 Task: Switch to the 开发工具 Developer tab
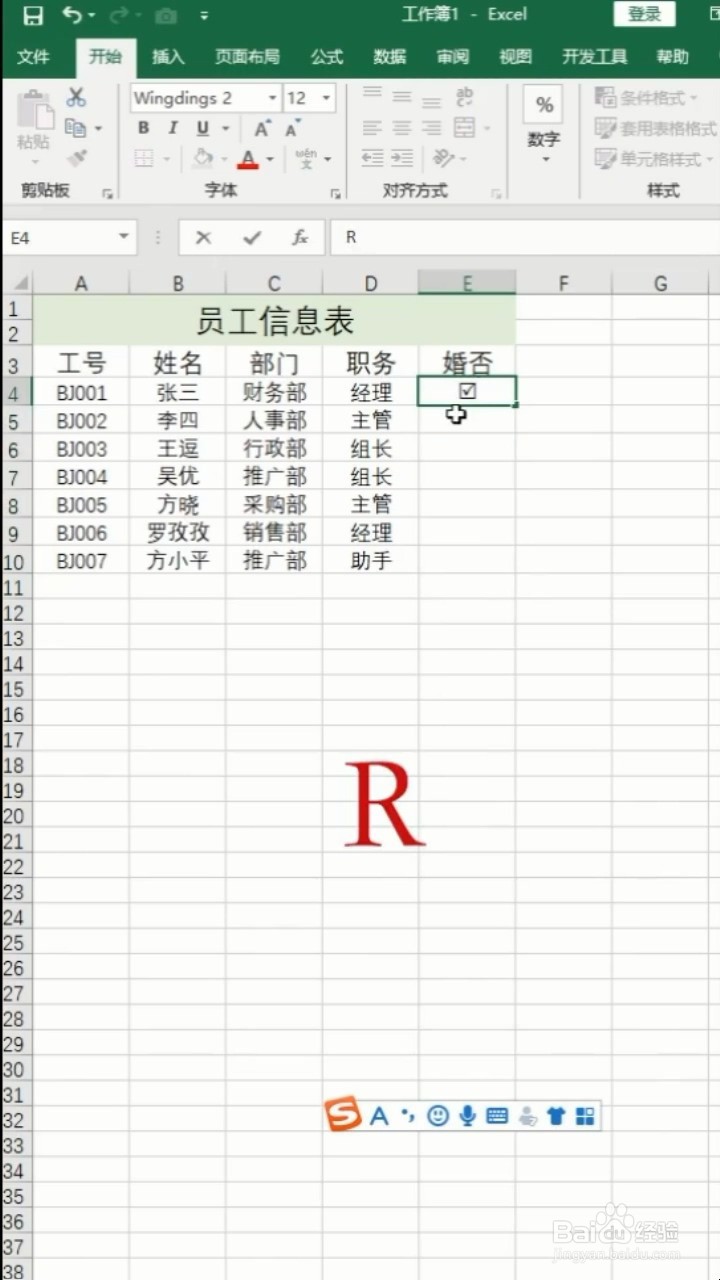594,57
